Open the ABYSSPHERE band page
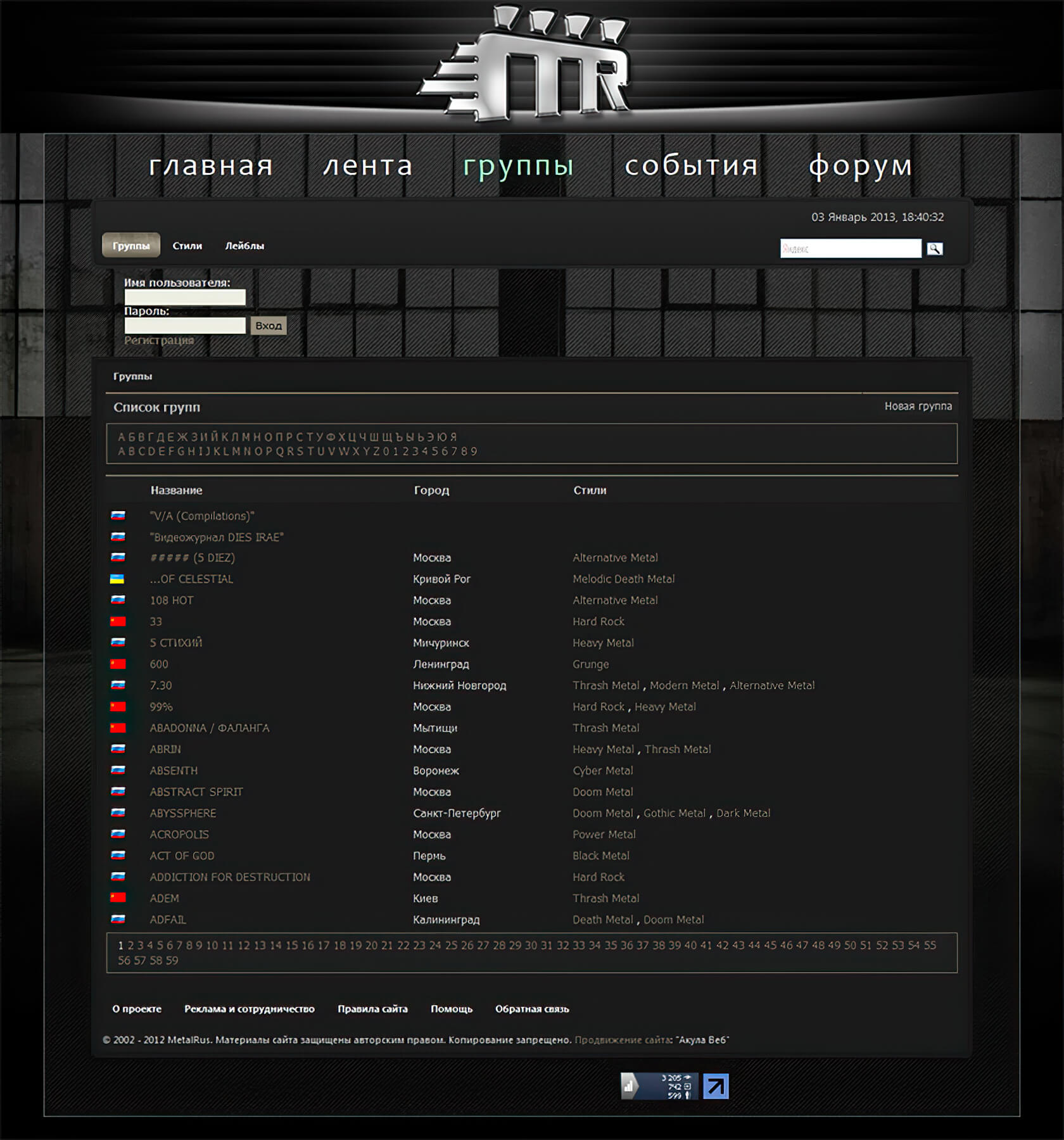Image resolution: width=1064 pixels, height=1140 pixels. (x=182, y=813)
